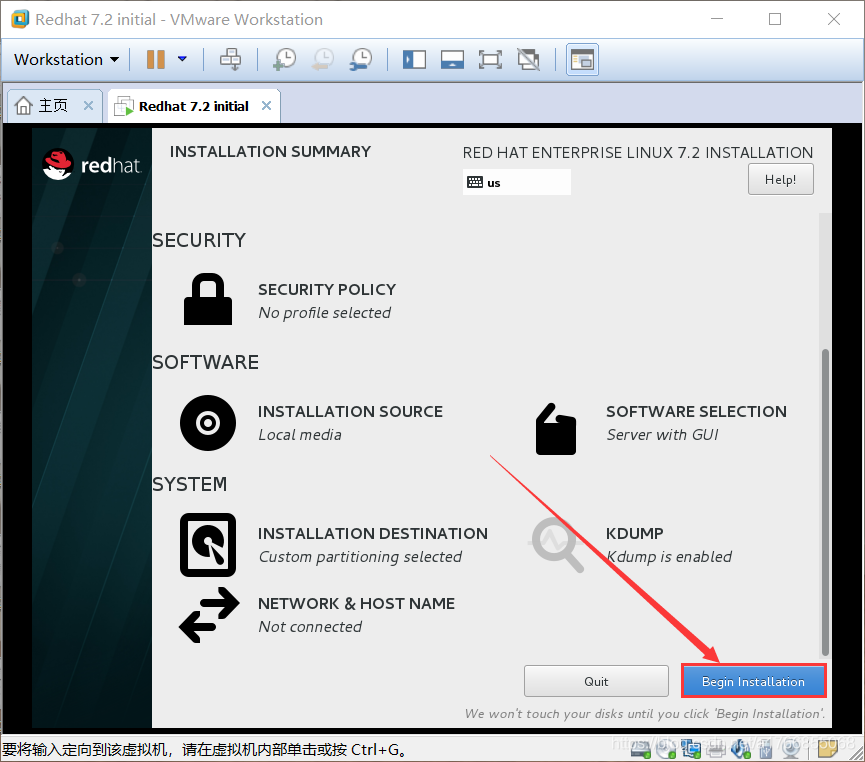The image size is (865, 762).
Task: Click the 'Kdump is enabled' text
Action: point(669,557)
